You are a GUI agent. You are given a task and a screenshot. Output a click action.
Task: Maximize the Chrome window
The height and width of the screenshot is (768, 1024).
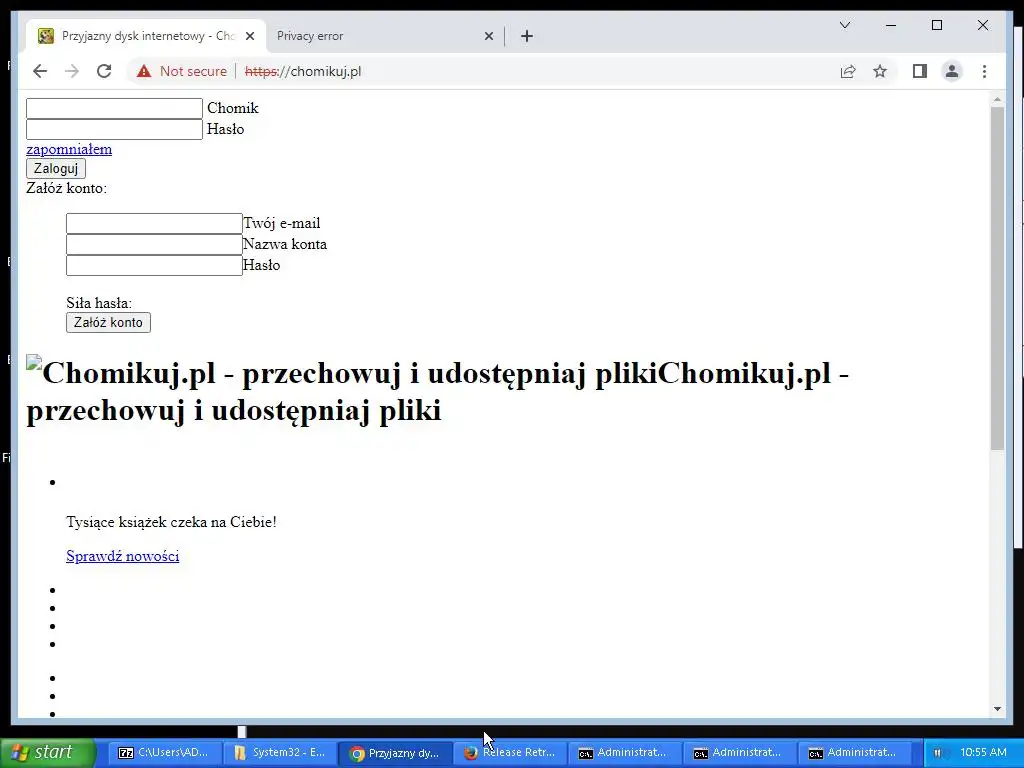tap(936, 25)
